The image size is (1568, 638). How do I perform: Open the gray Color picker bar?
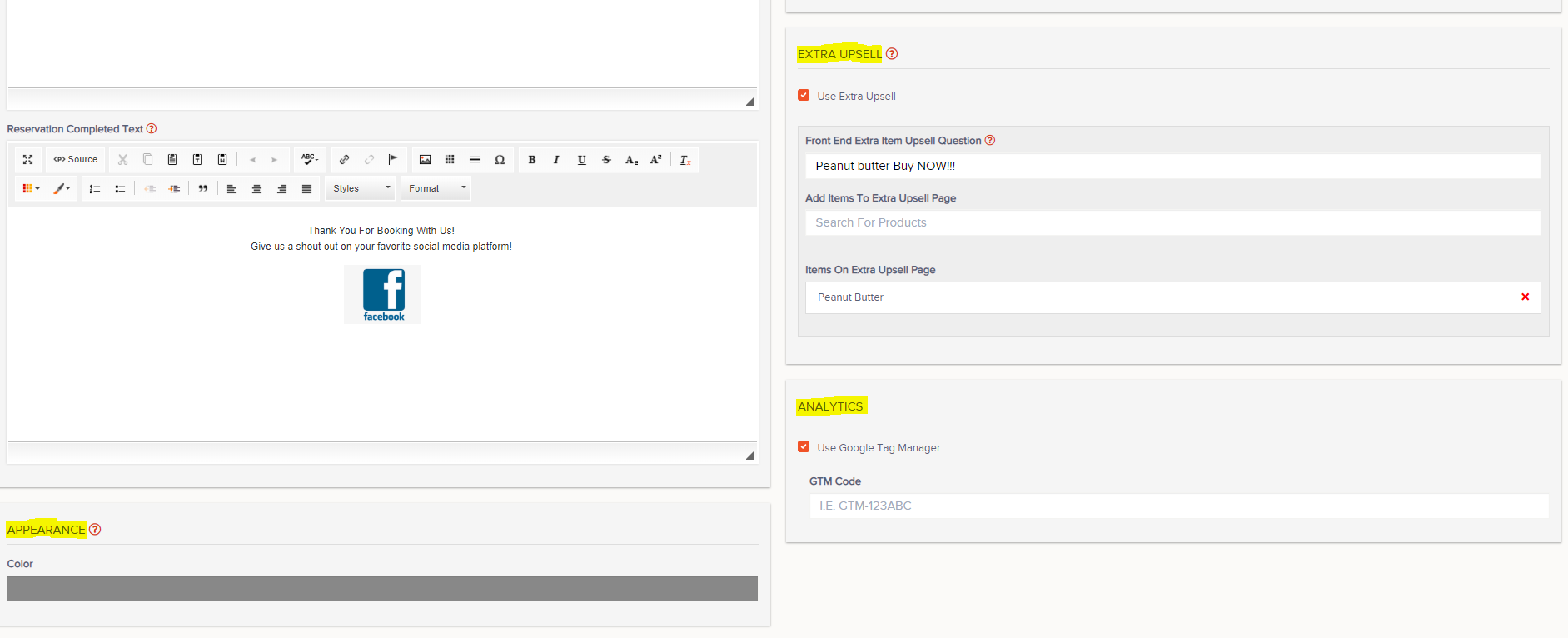pos(382,588)
